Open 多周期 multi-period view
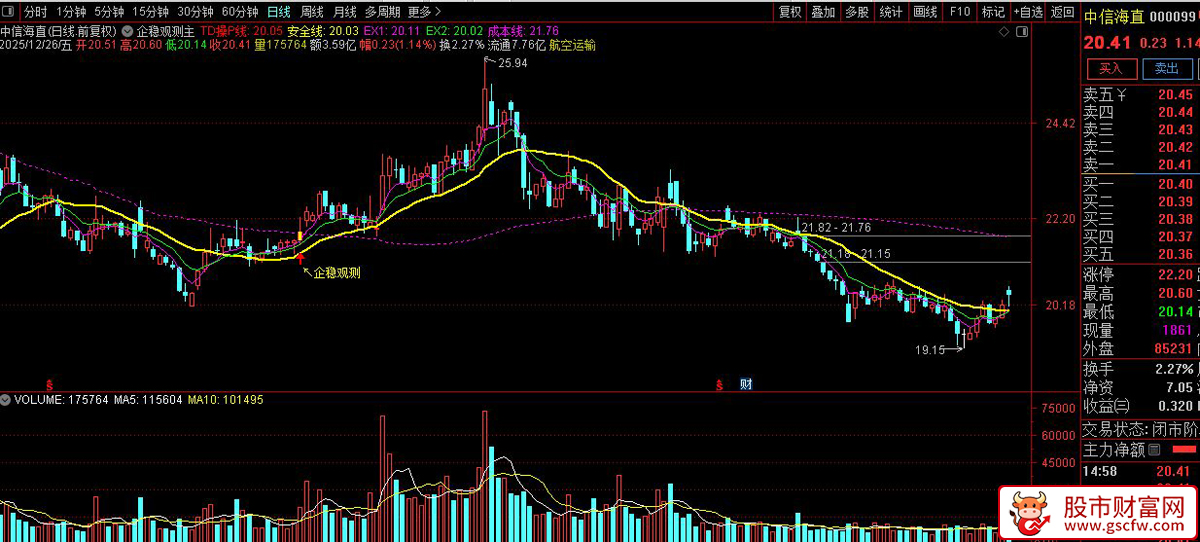Viewport: 1200px width, 542px height. pos(383,12)
